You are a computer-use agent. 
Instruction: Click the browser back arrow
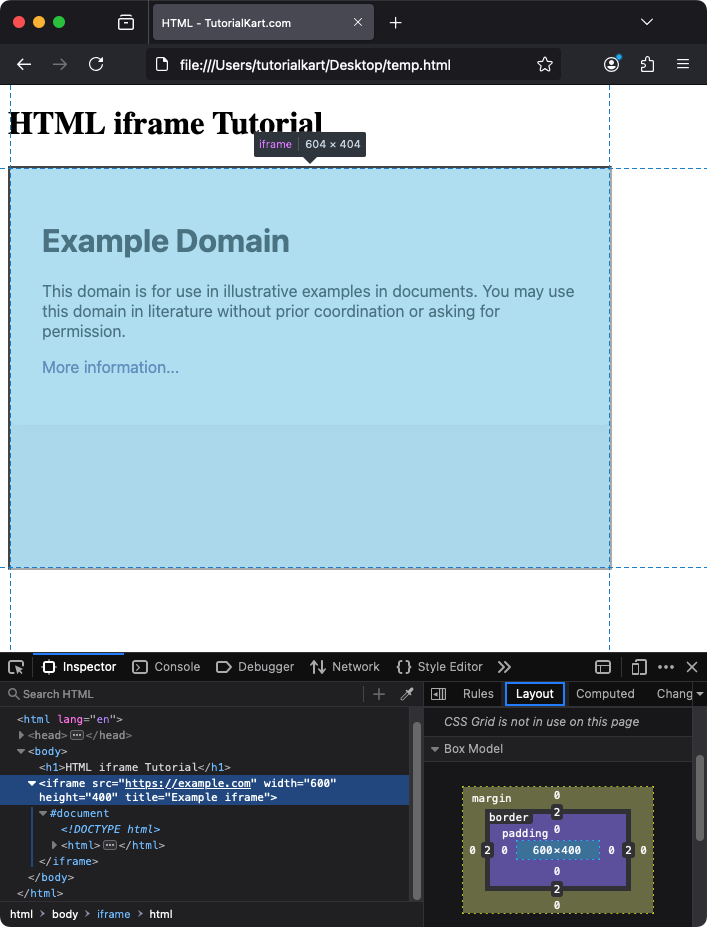pos(24,64)
